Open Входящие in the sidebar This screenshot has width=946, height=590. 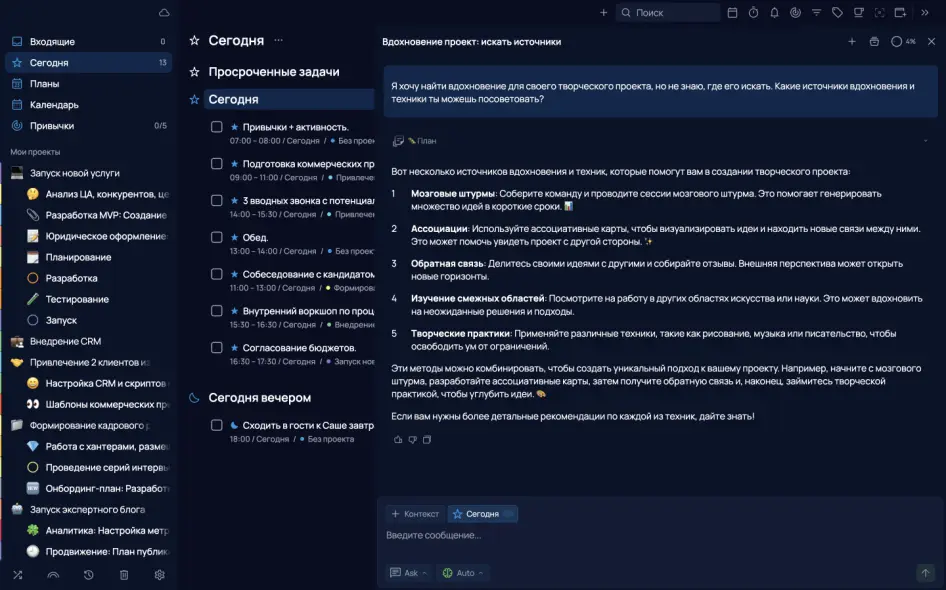click(52, 42)
